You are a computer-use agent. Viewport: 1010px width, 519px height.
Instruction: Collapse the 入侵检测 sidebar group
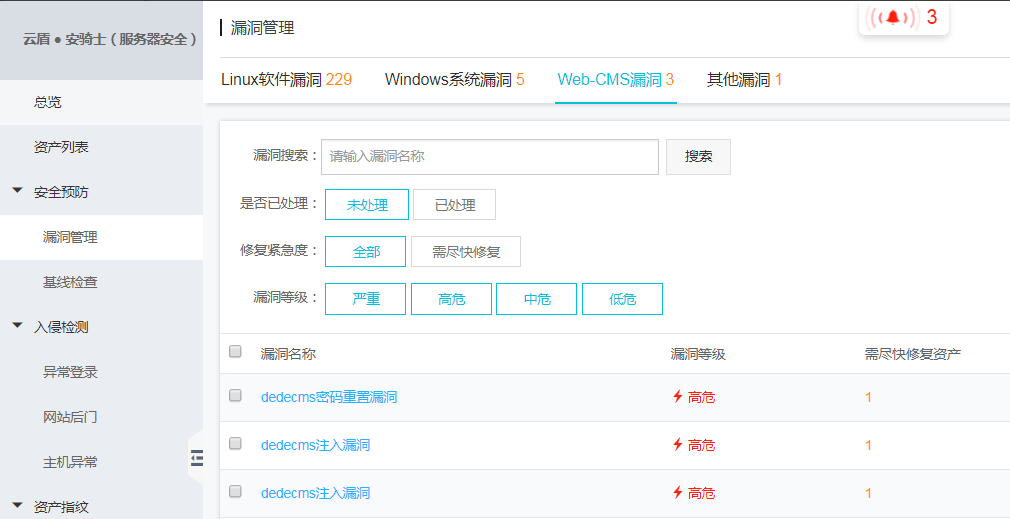[x=18, y=326]
